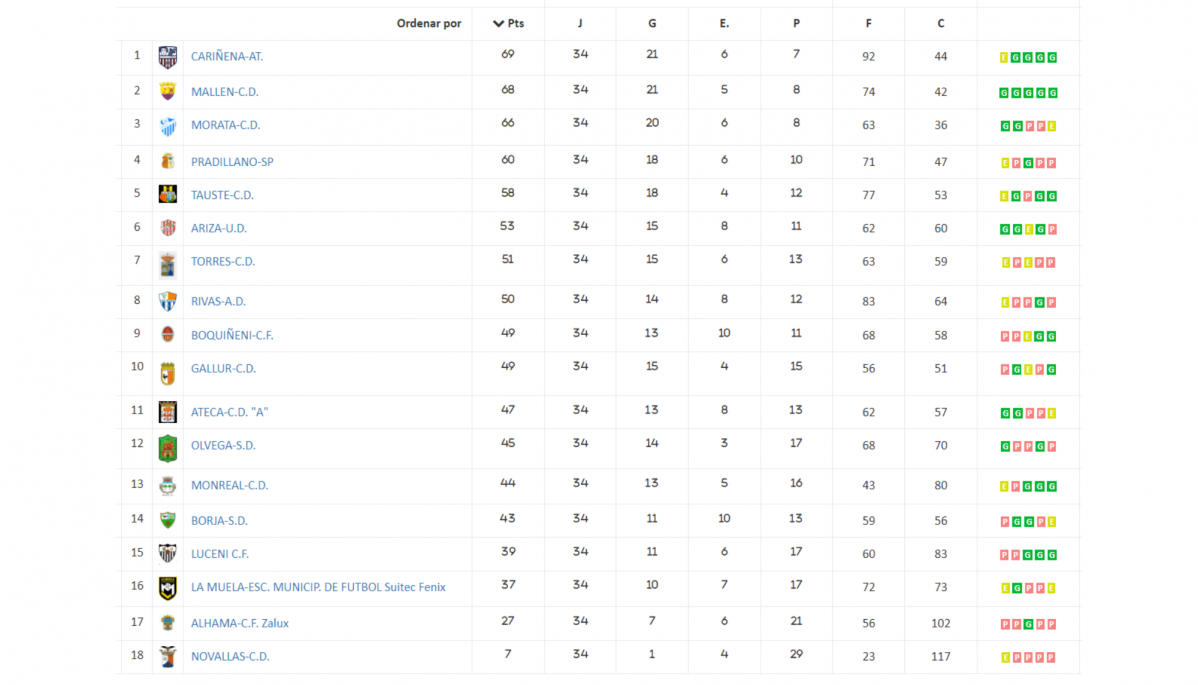Click the Cariñena-AT. team crest
The image size is (1198, 685).
pos(167,57)
